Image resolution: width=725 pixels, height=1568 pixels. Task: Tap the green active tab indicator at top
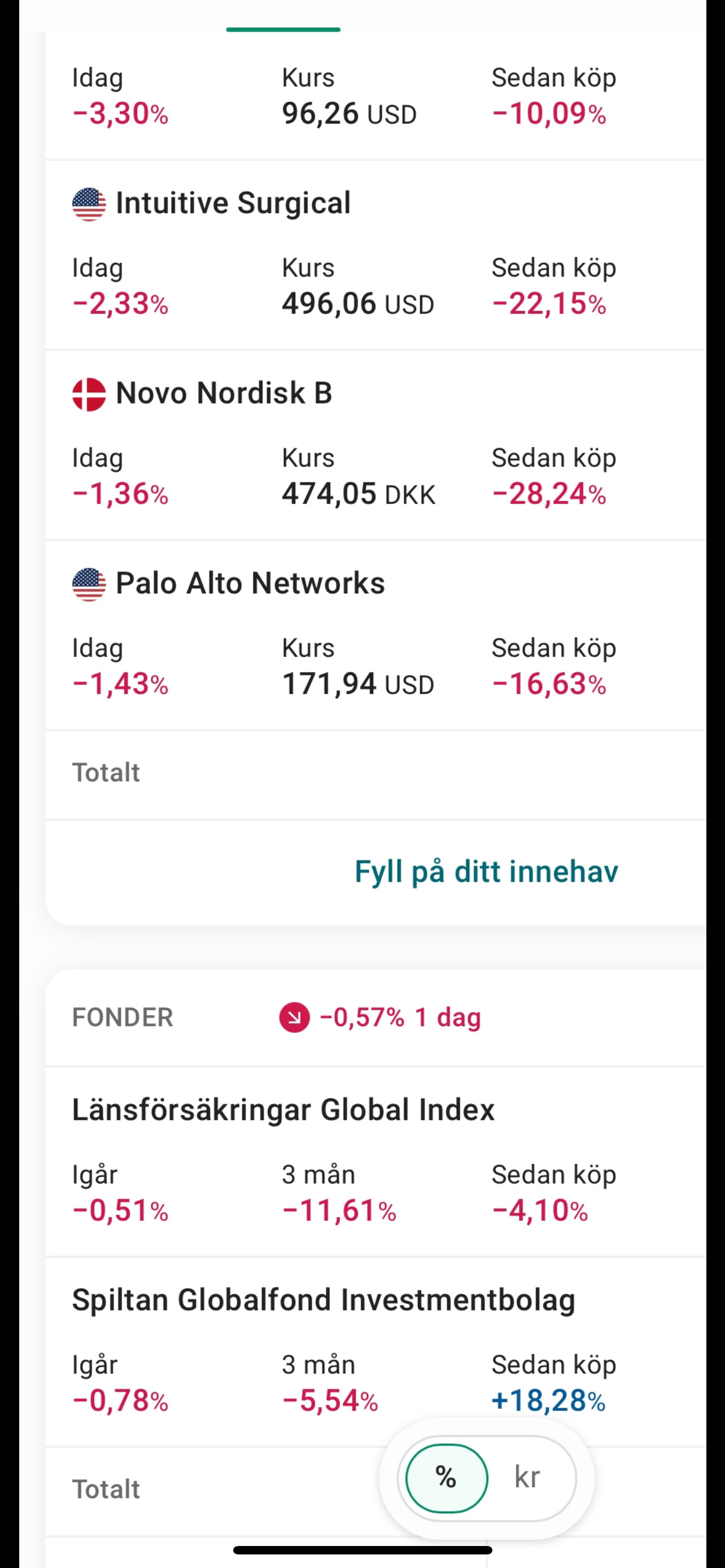(283, 29)
